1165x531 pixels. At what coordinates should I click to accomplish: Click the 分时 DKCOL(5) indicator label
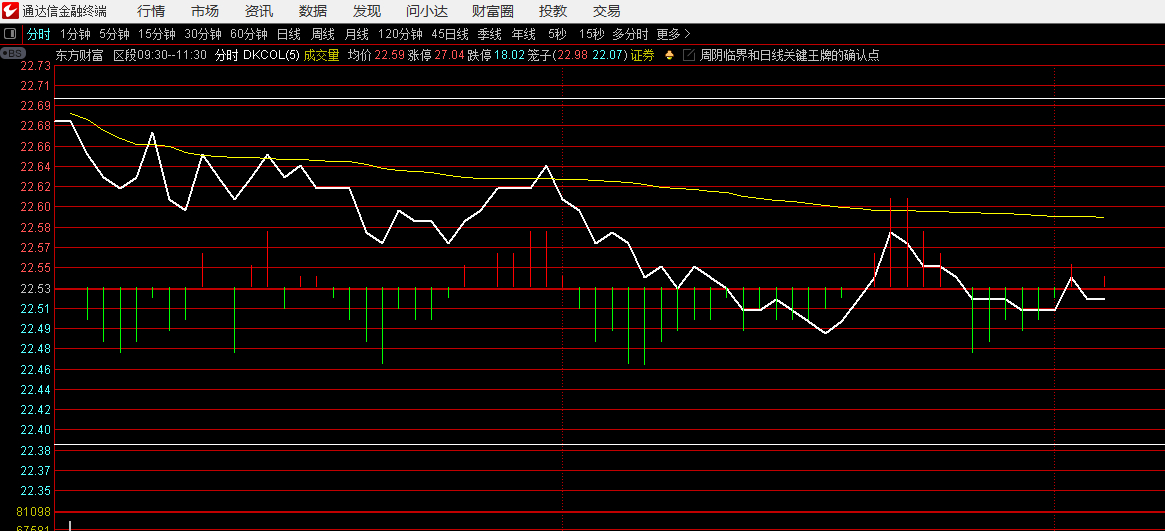click(x=257, y=56)
